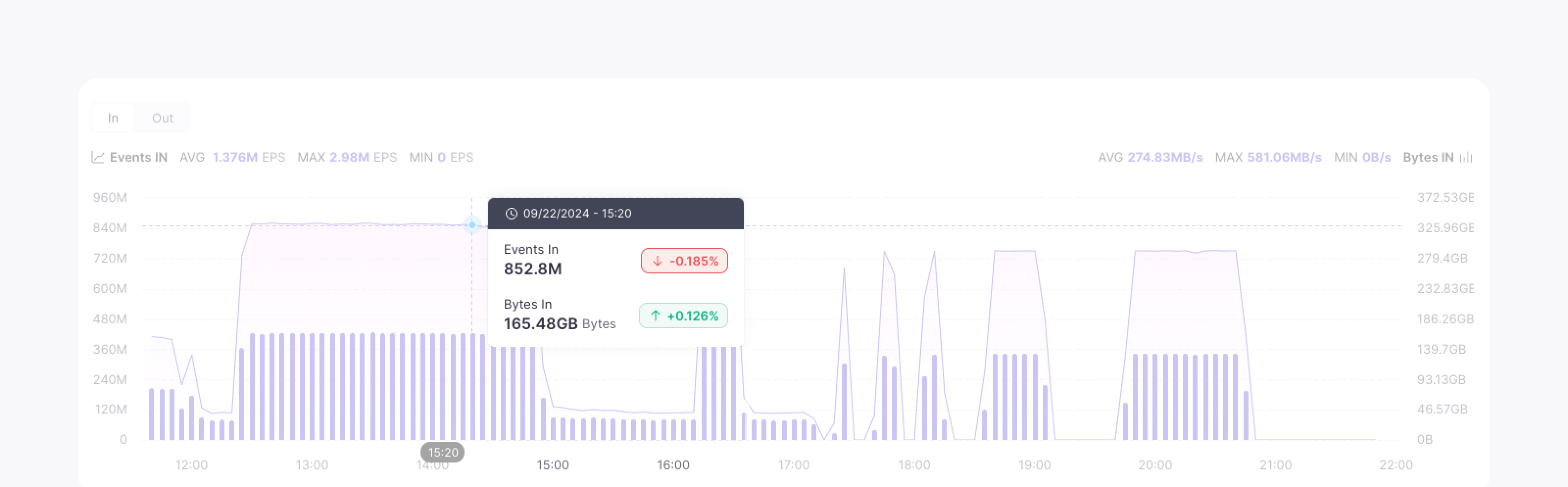This screenshot has width=1568, height=487.
Task: Click the 09/22/2024 - 15:20 tooltip header
Action: tap(615, 214)
